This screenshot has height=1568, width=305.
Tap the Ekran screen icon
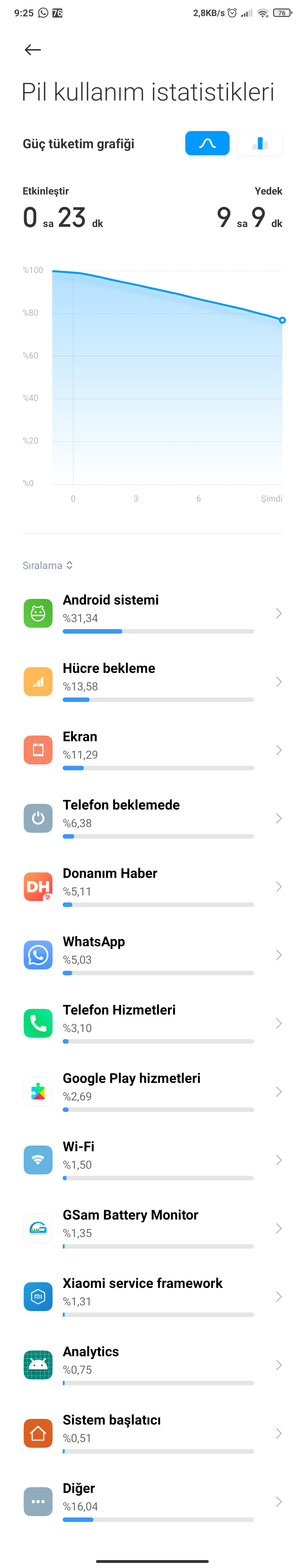tap(38, 749)
